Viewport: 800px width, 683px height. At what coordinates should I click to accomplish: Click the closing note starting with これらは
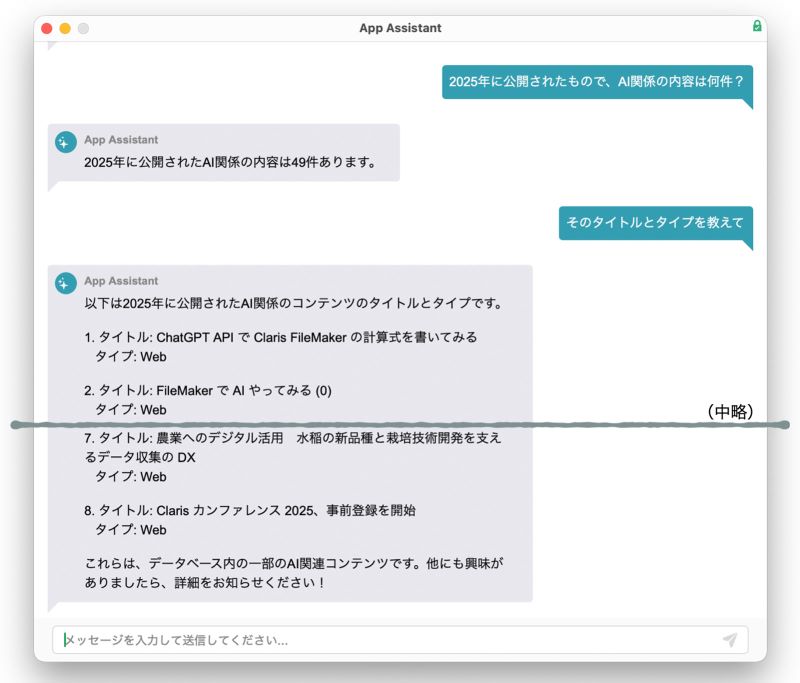293,572
